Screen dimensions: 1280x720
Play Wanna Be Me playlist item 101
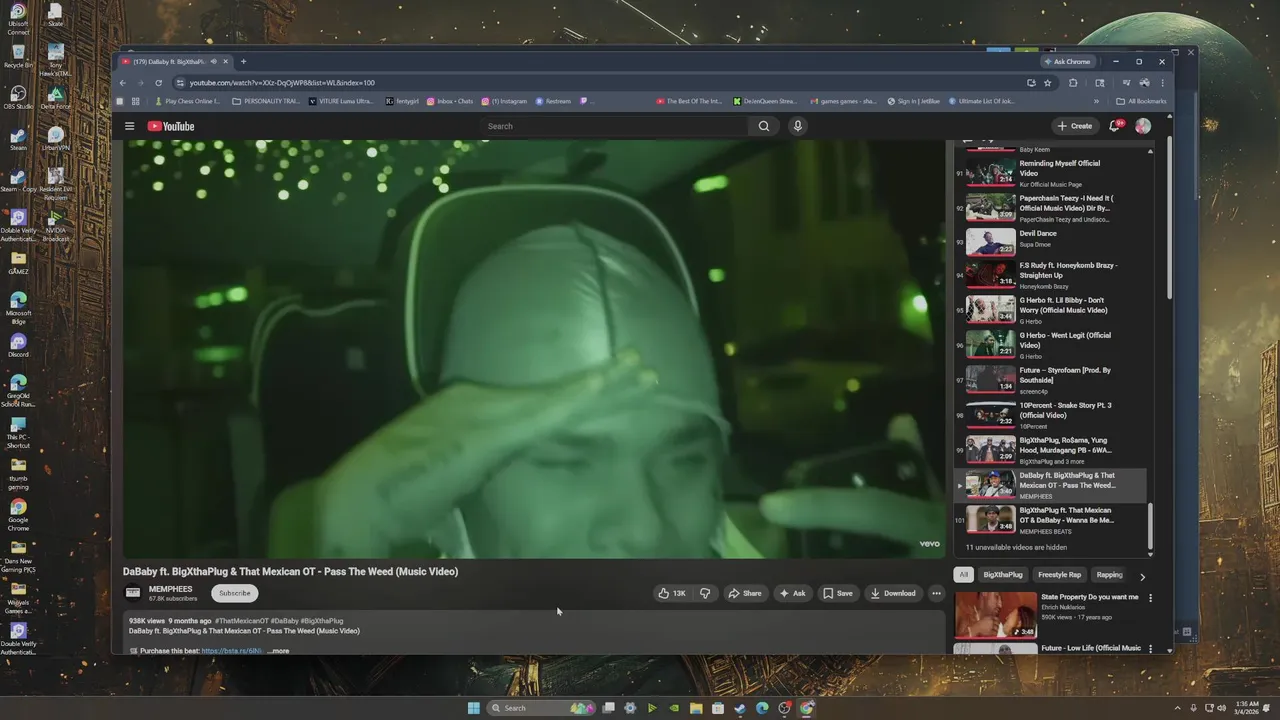pyautogui.click(x=1050, y=520)
